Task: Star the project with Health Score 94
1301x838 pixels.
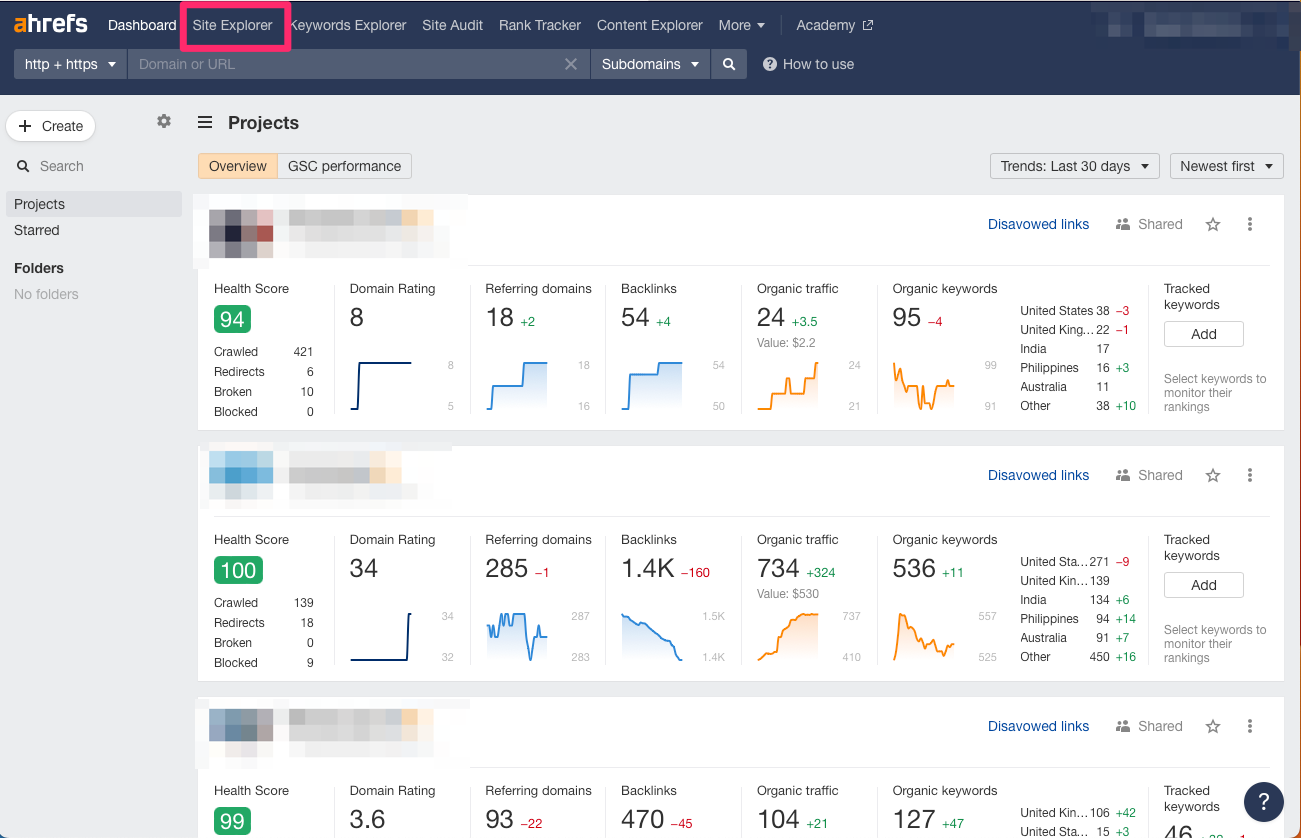Action: pyautogui.click(x=1213, y=224)
